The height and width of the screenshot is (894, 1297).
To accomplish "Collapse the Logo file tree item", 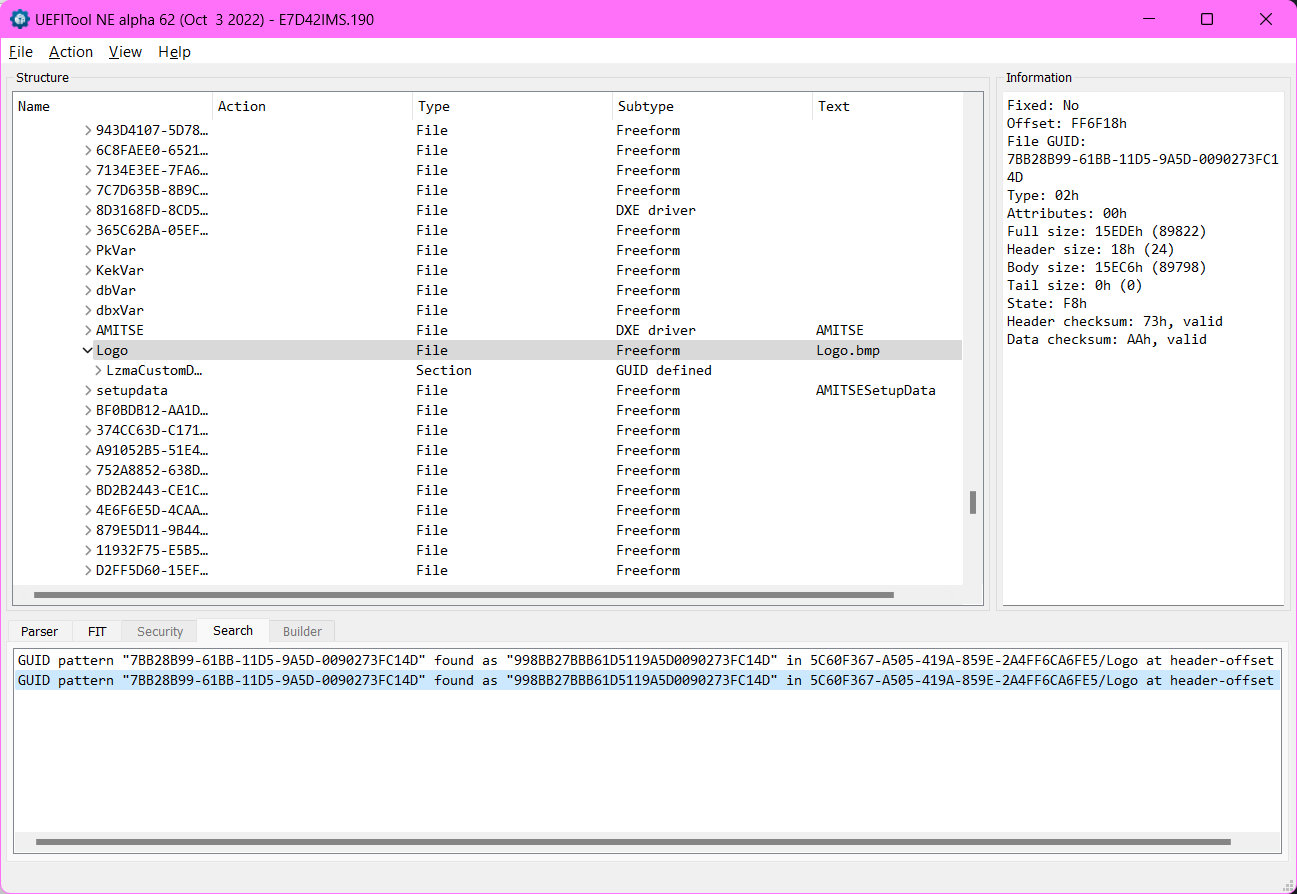I will tap(88, 350).
